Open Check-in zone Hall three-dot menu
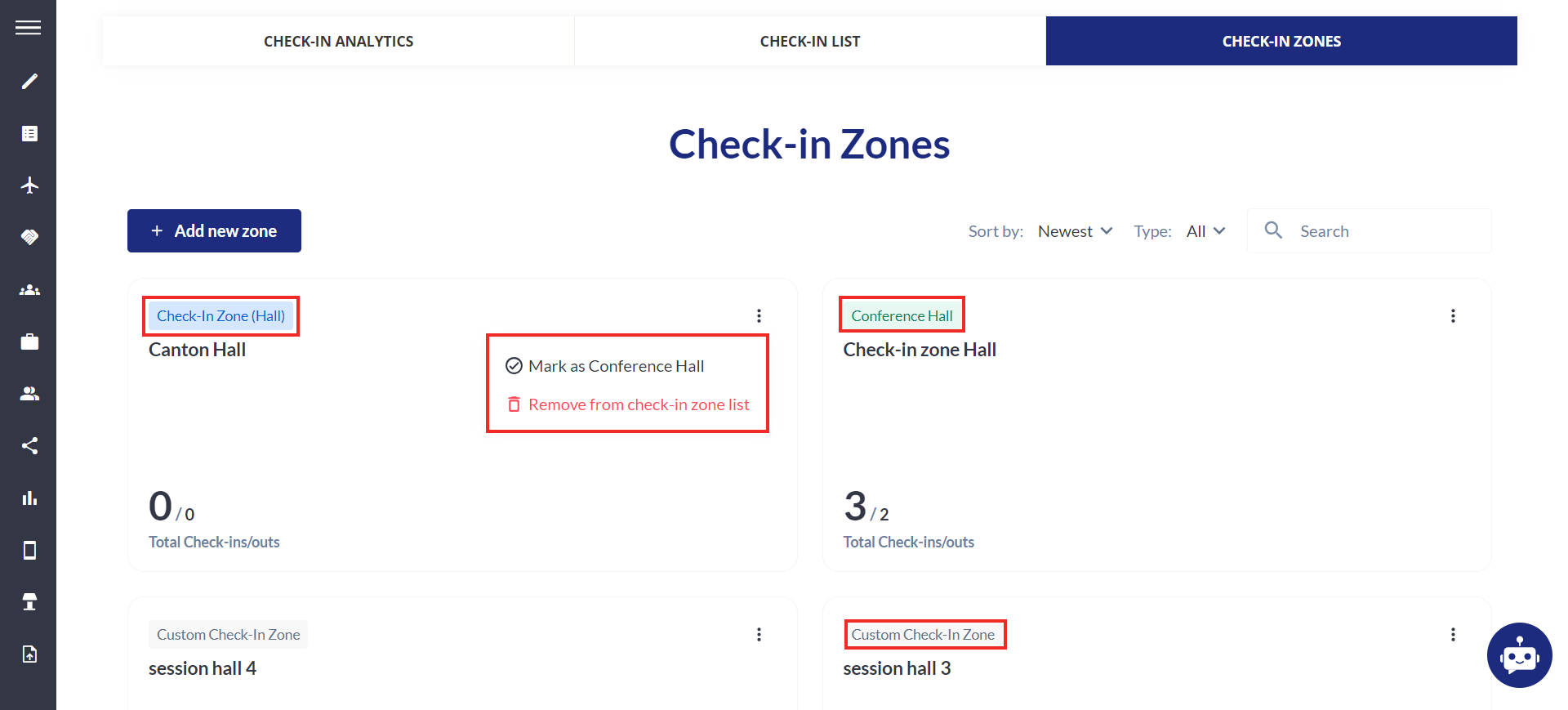This screenshot has height=710, width=1568. click(x=1453, y=315)
